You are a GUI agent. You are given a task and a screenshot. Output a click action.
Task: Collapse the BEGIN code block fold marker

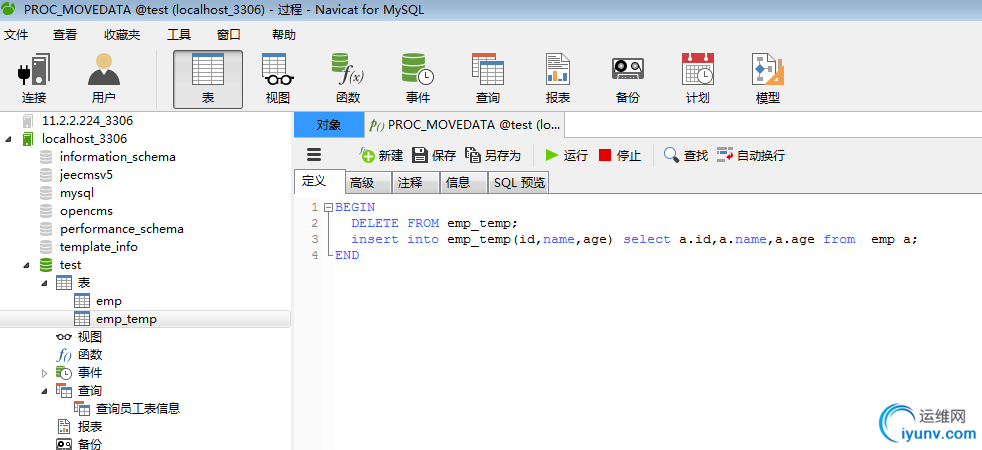(329, 207)
